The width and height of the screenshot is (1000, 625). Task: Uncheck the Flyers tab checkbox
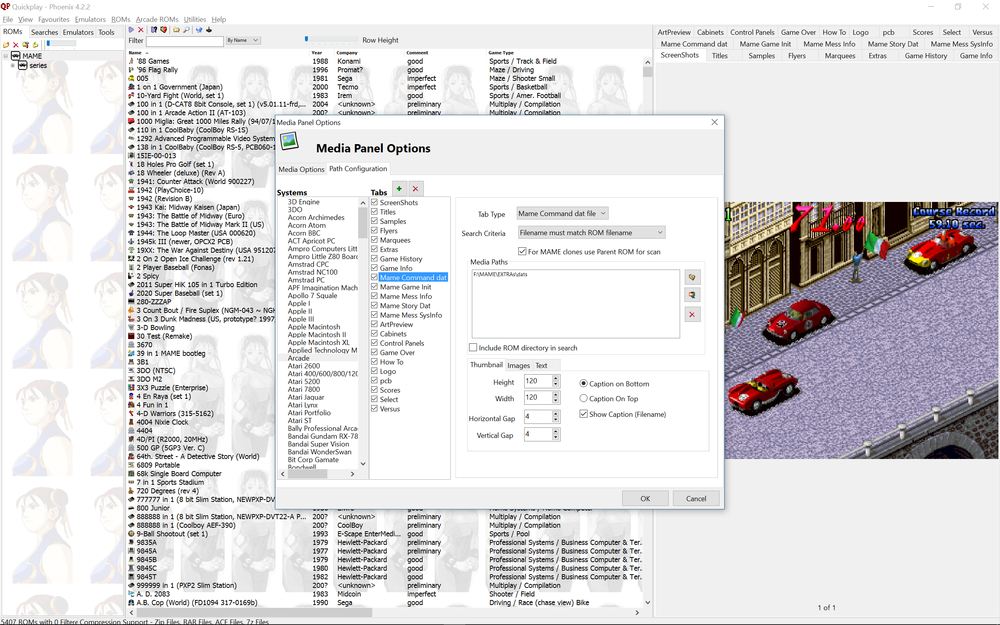click(x=375, y=230)
